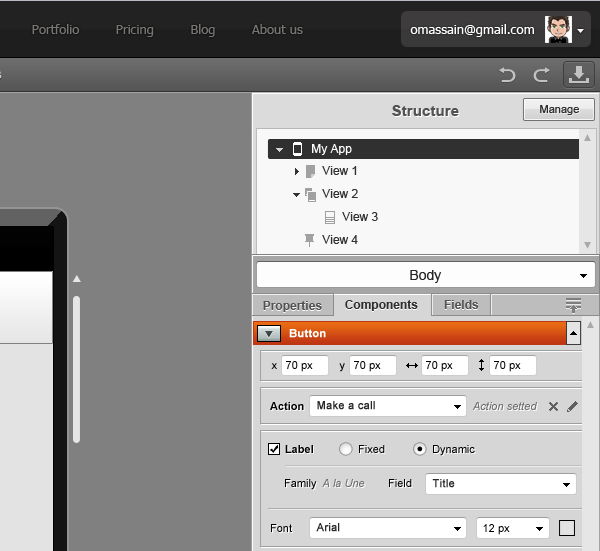This screenshot has width=600, height=551.
Task: Click the structure tree scroll down arrow
Action: [x=587, y=245]
